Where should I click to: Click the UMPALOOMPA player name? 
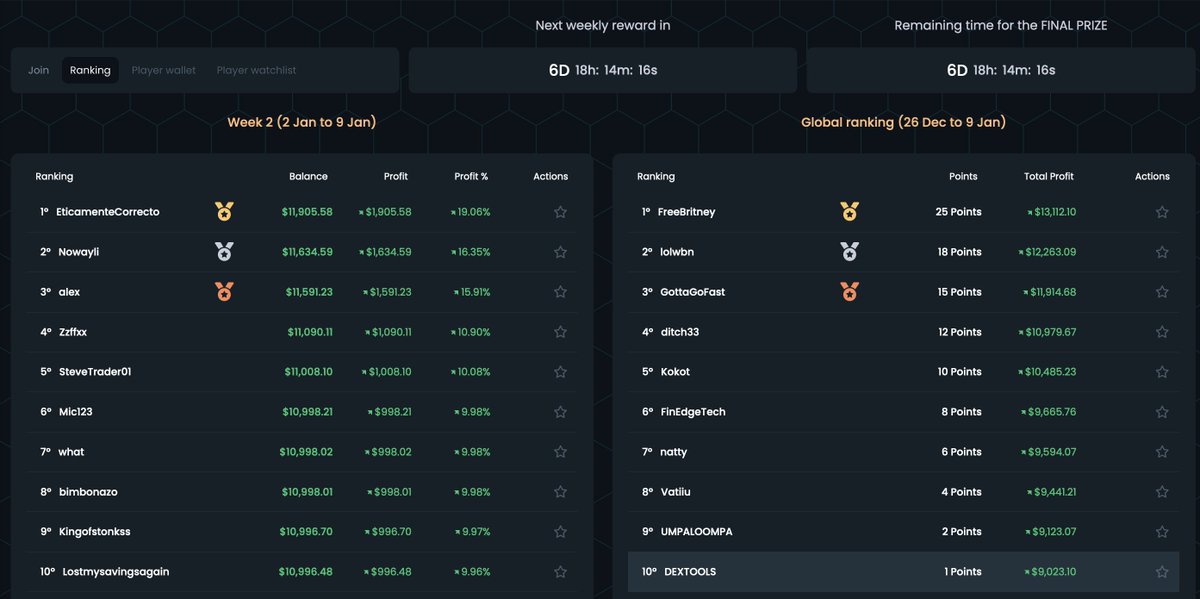pos(696,532)
